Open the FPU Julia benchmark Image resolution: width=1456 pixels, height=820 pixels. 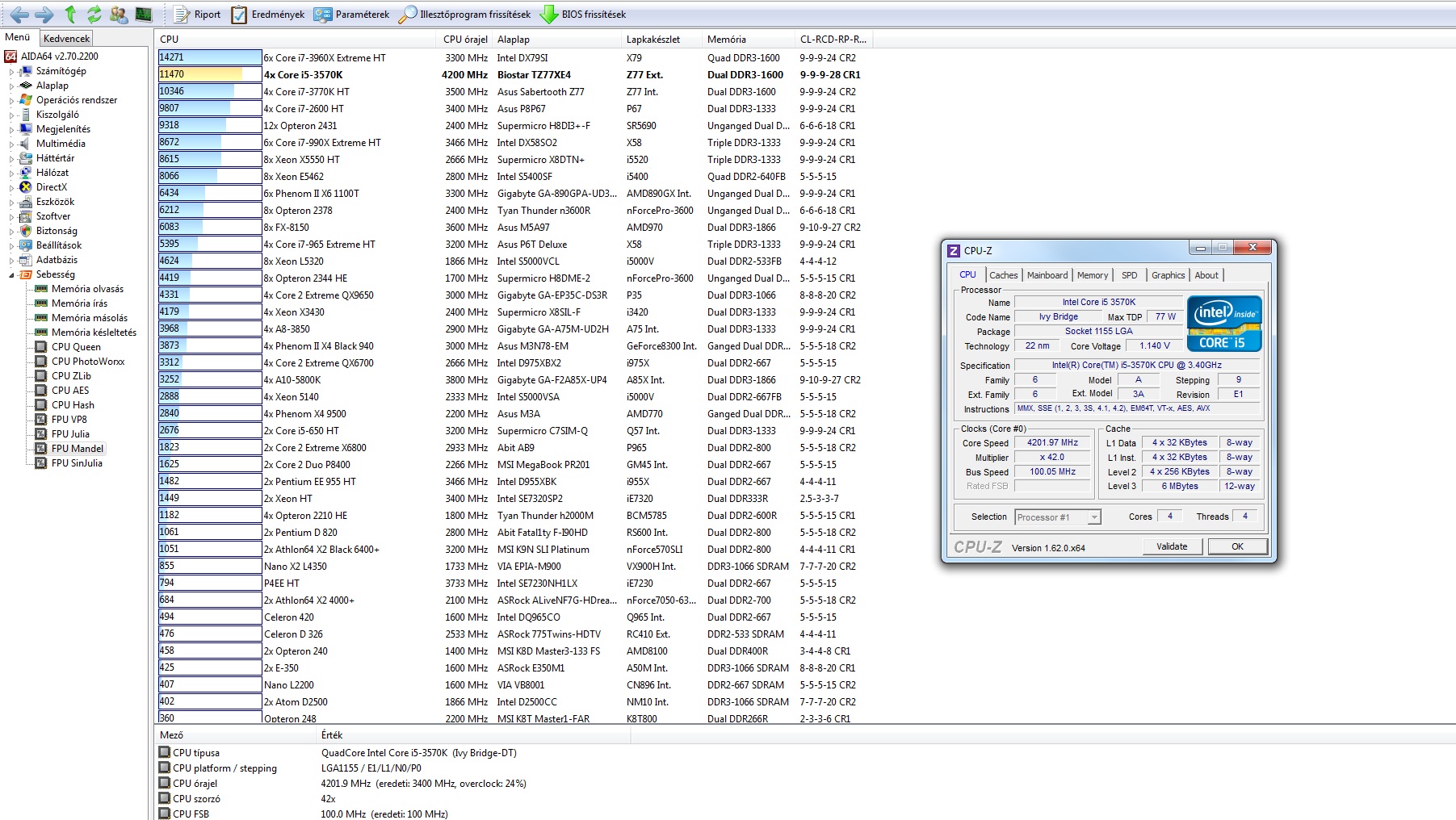(62, 434)
